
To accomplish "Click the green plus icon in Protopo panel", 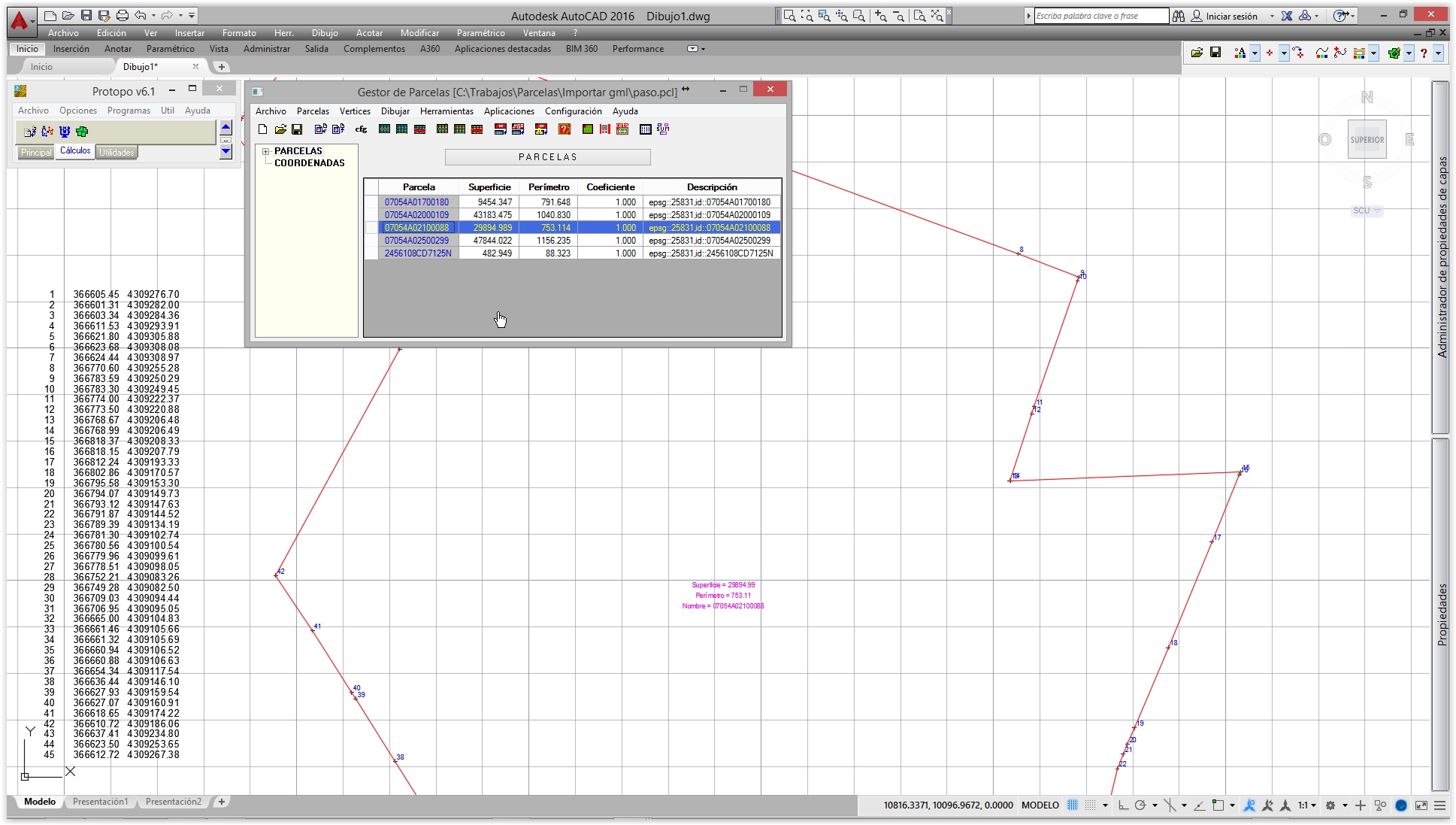I will point(82,132).
